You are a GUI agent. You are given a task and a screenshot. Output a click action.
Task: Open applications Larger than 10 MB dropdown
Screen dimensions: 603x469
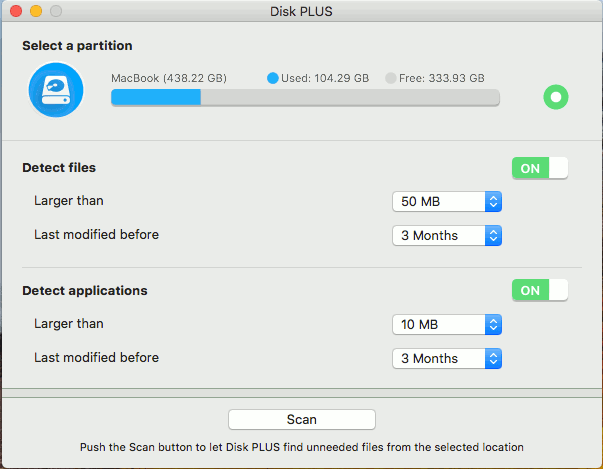pyautogui.click(x=447, y=324)
